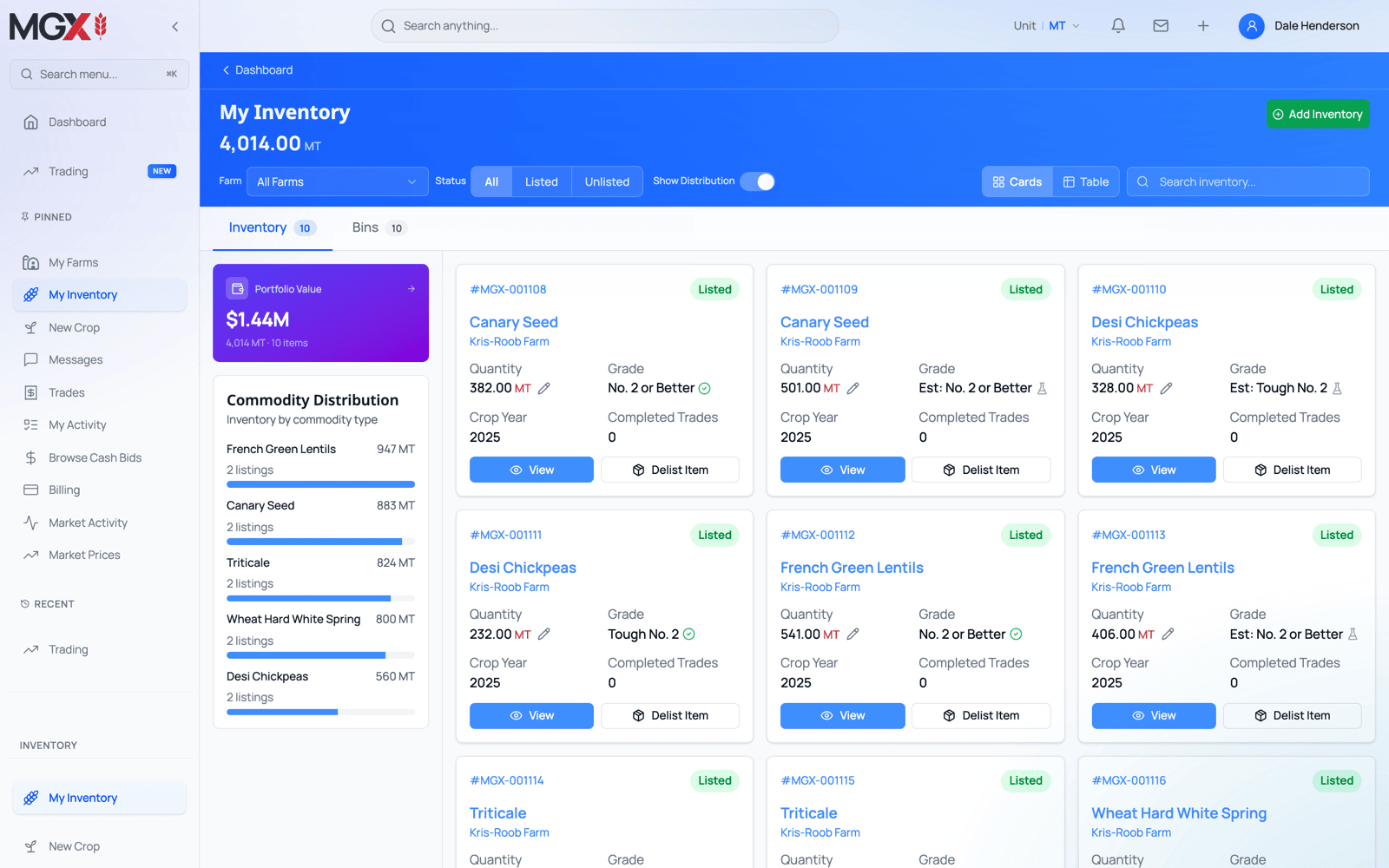The image size is (1389, 868).
Task: Click the MGX logo
Action: (58, 27)
